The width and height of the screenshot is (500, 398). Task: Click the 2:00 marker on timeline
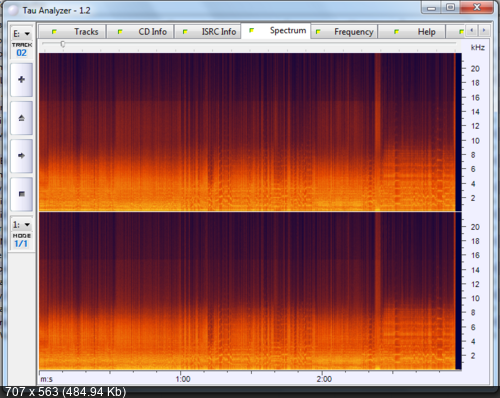point(324,379)
